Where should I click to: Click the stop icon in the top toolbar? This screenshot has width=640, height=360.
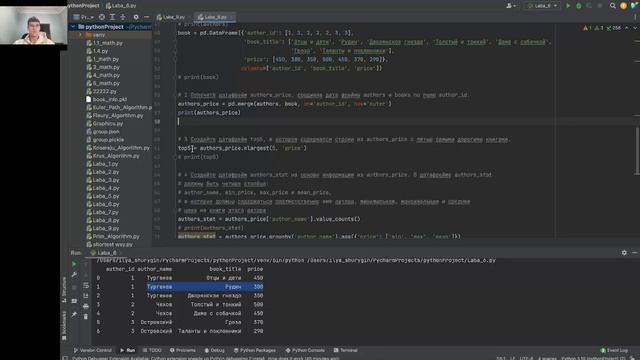(599, 6)
